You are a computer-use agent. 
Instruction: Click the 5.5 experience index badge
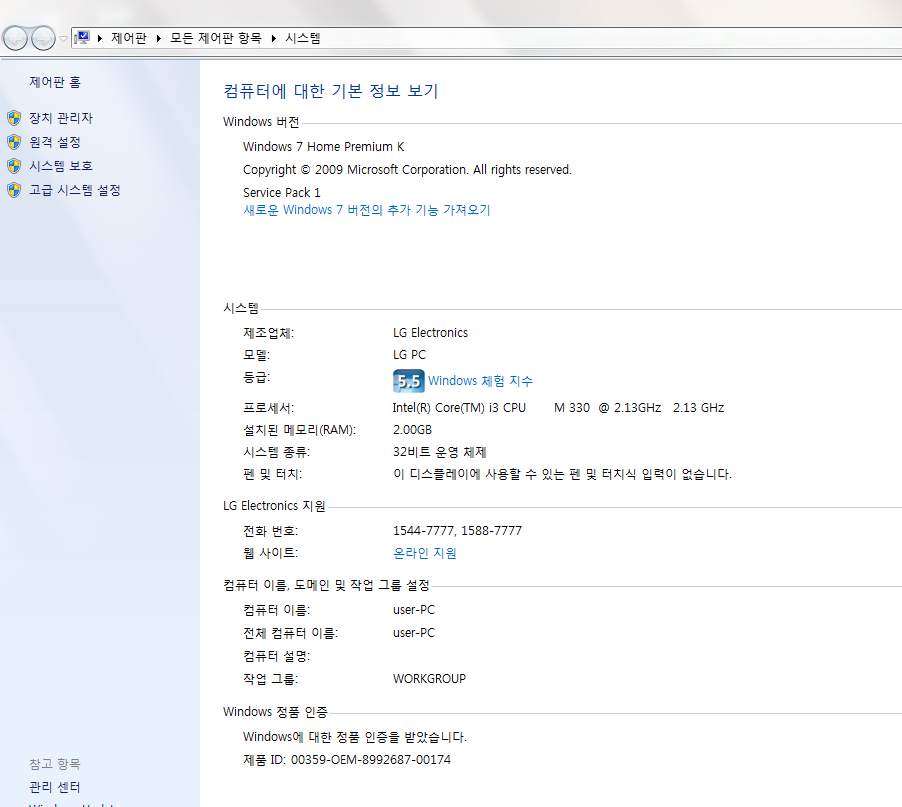coord(409,381)
